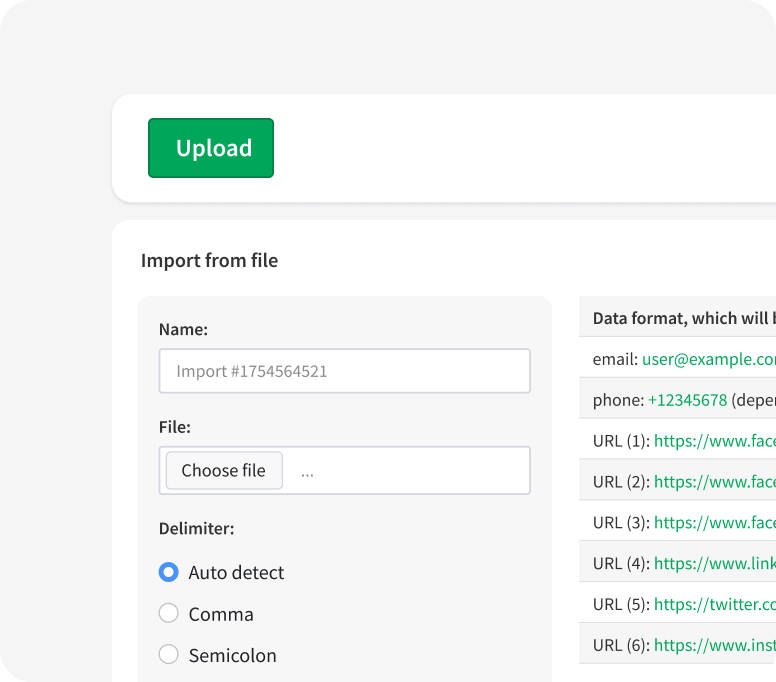This screenshot has height=682, width=776.
Task: Open the example email address link
Action: (708, 359)
